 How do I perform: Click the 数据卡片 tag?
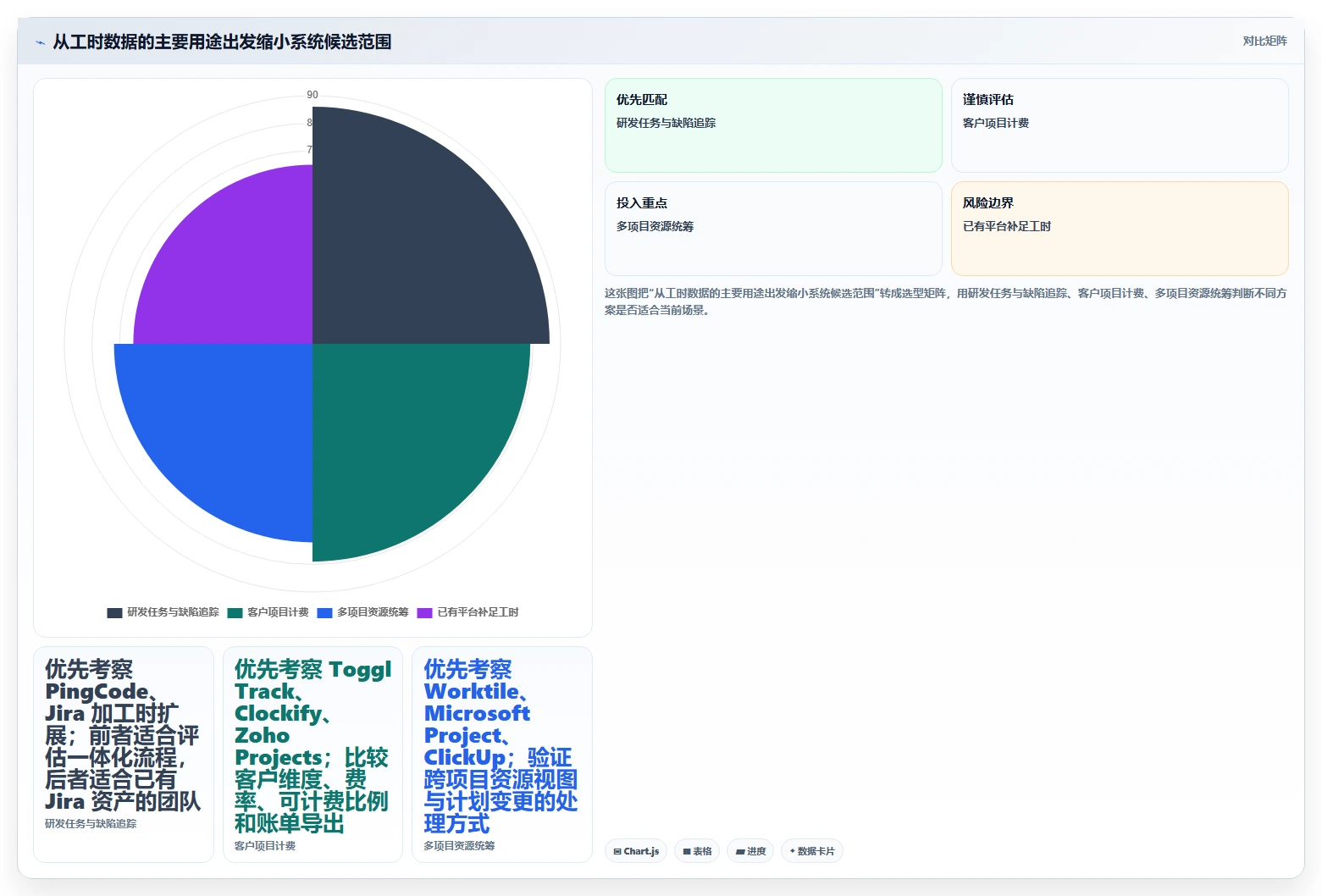point(811,851)
